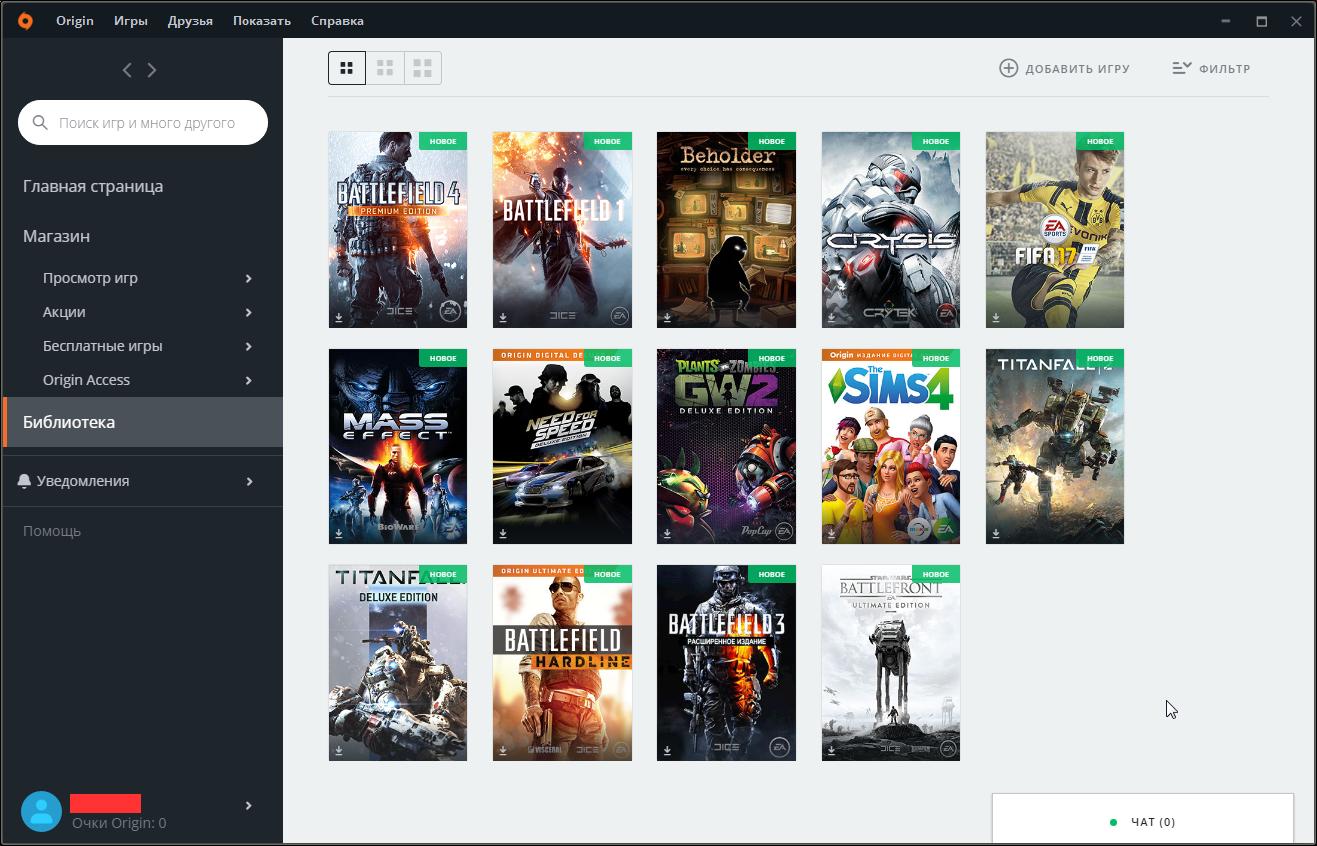Click the search field for games

146,123
